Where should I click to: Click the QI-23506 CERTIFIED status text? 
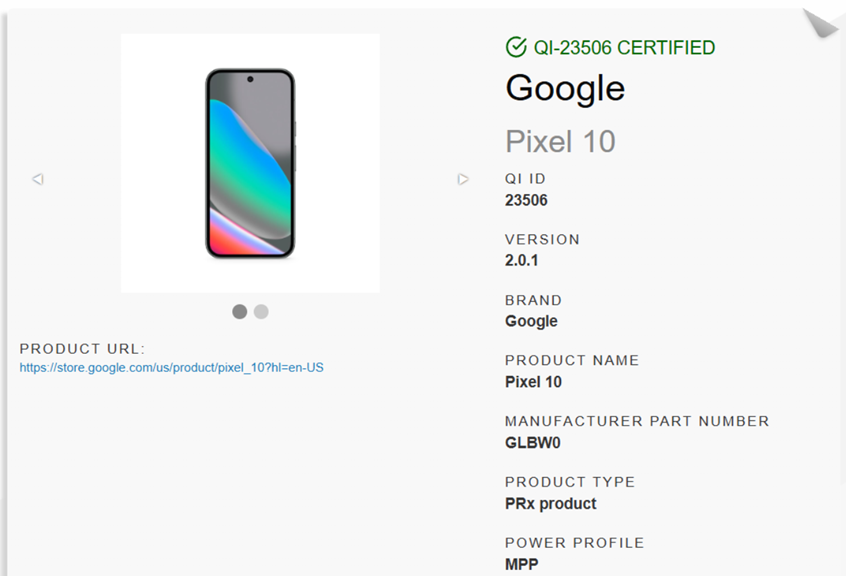click(x=624, y=47)
